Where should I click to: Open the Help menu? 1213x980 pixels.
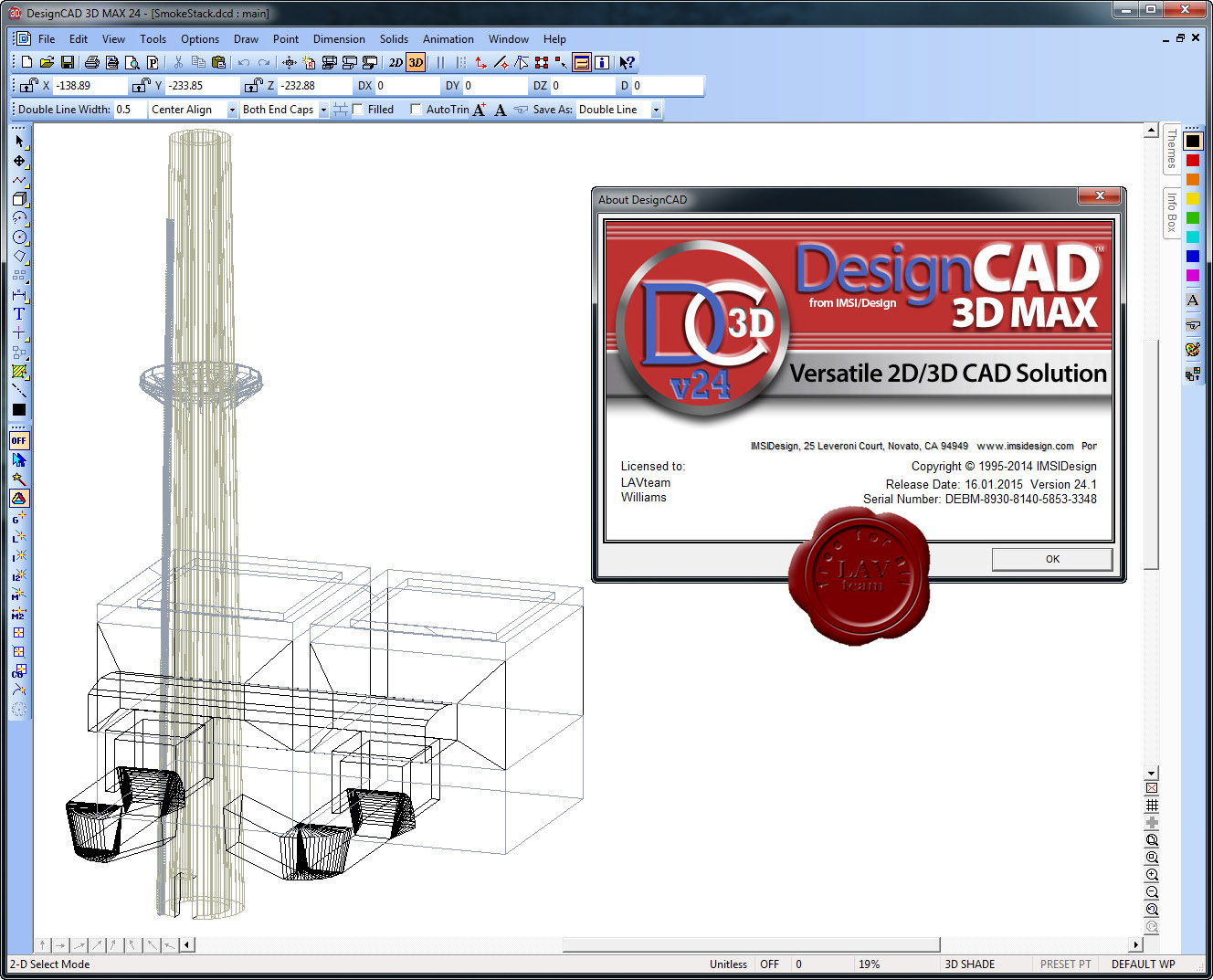tap(554, 38)
